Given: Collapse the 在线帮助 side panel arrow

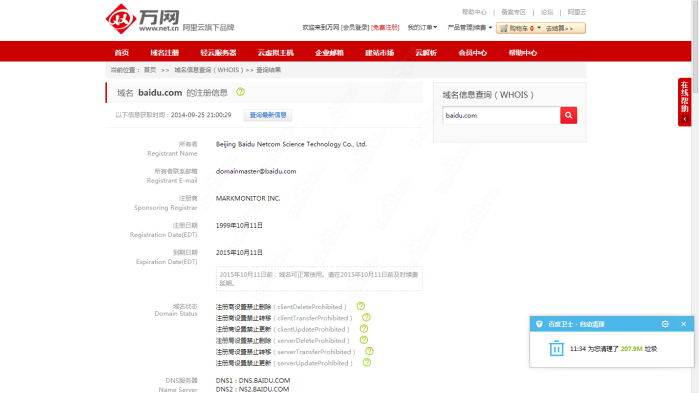Looking at the screenshot, I should click(x=685, y=119).
